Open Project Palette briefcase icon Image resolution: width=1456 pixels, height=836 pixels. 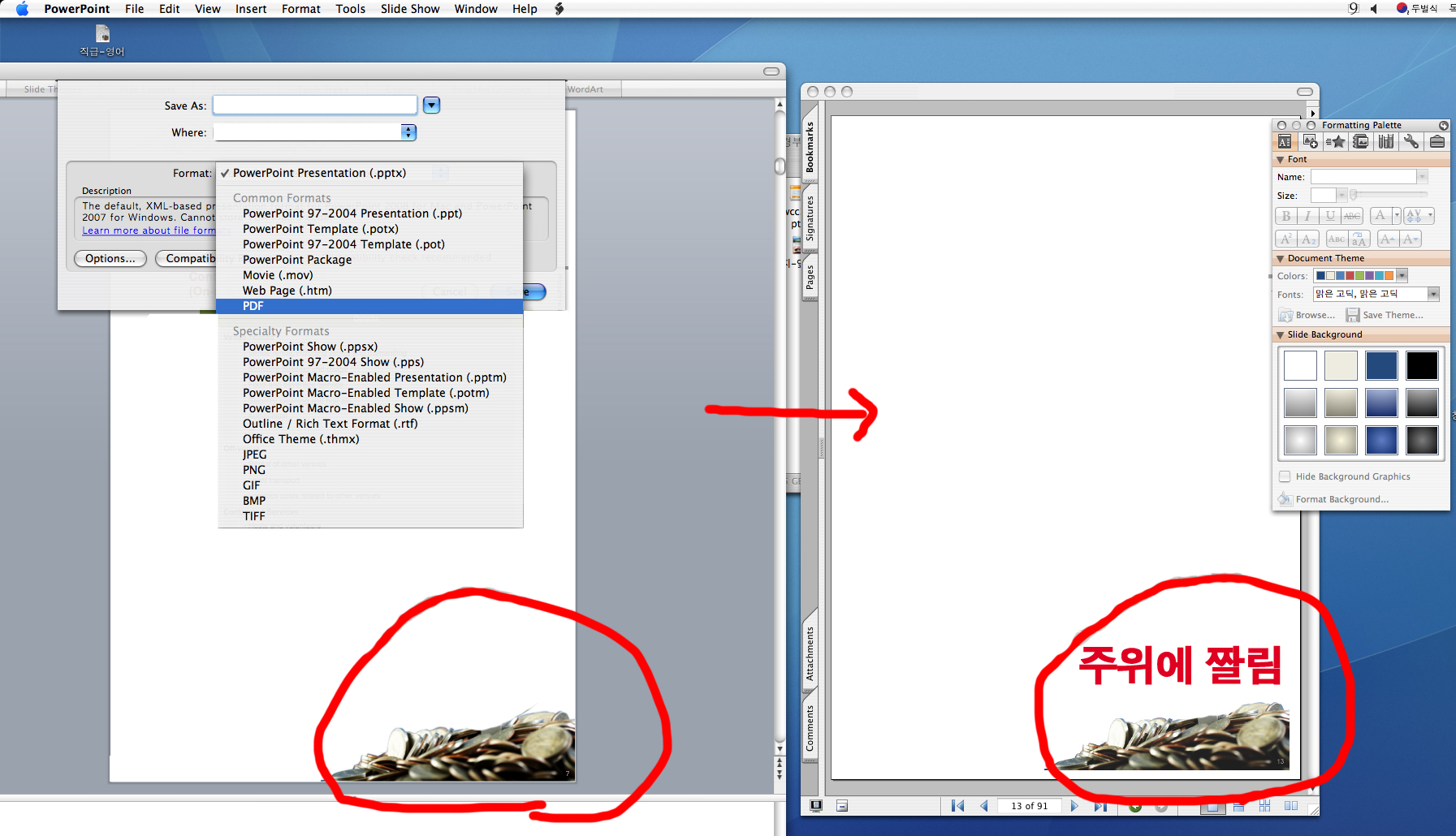point(1437,142)
